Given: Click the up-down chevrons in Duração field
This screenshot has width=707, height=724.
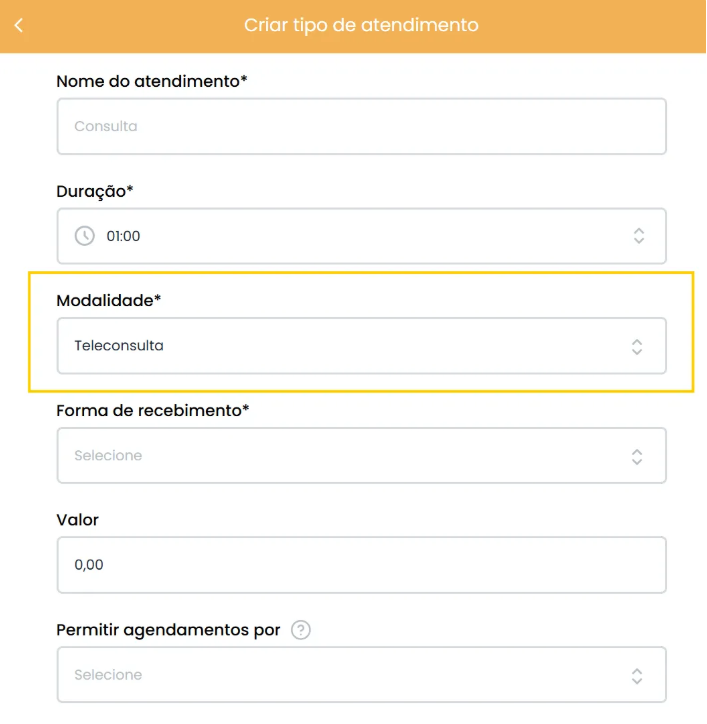Looking at the screenshot, I should (x=639, y=236).
